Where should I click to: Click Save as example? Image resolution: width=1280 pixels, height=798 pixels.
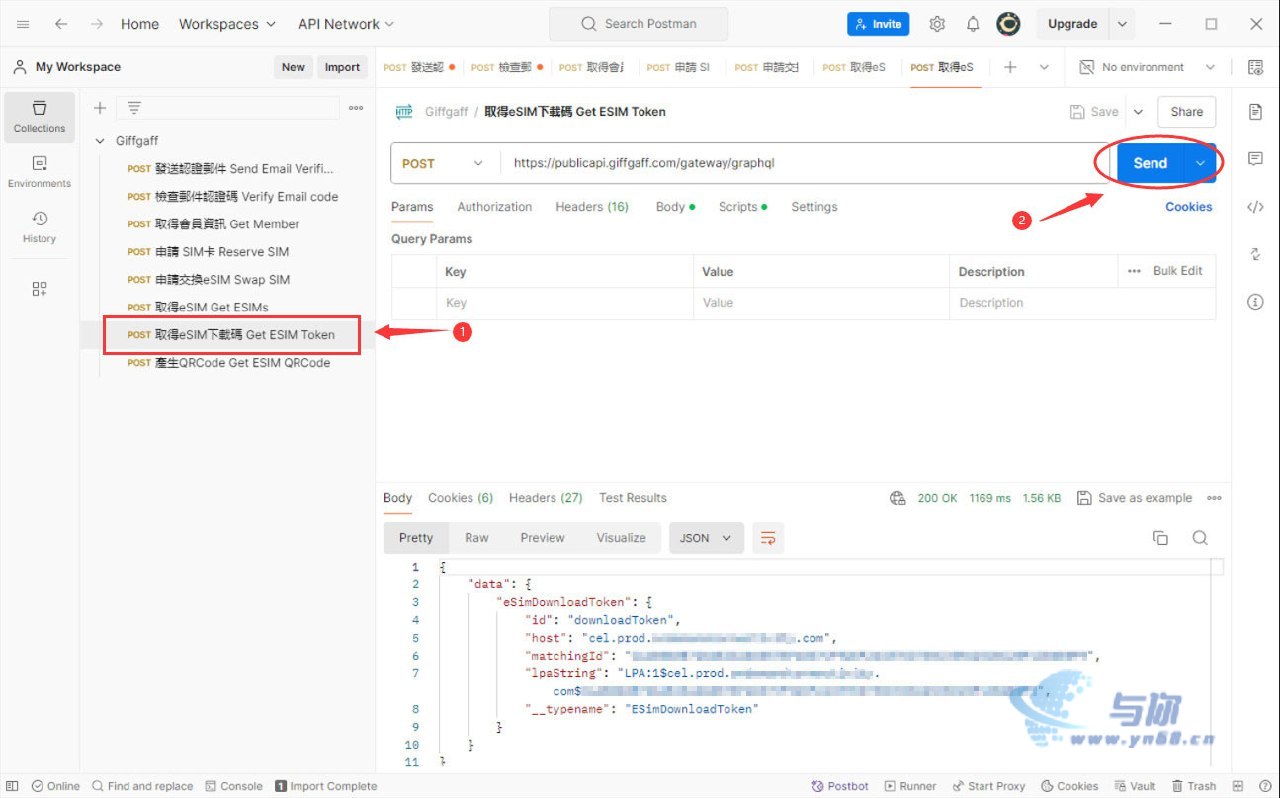[1134, 498]
